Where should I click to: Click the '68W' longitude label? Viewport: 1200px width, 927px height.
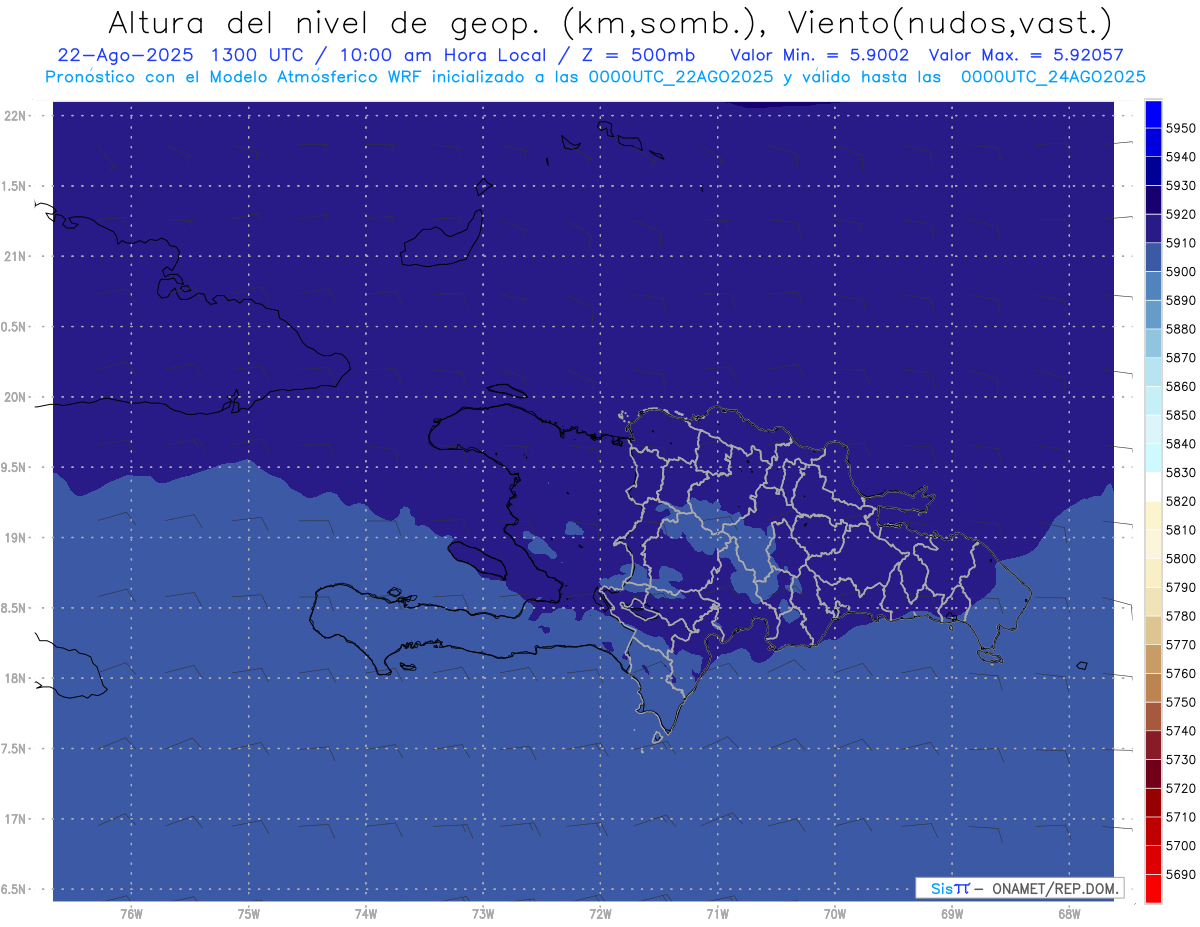coord(1069,914)
